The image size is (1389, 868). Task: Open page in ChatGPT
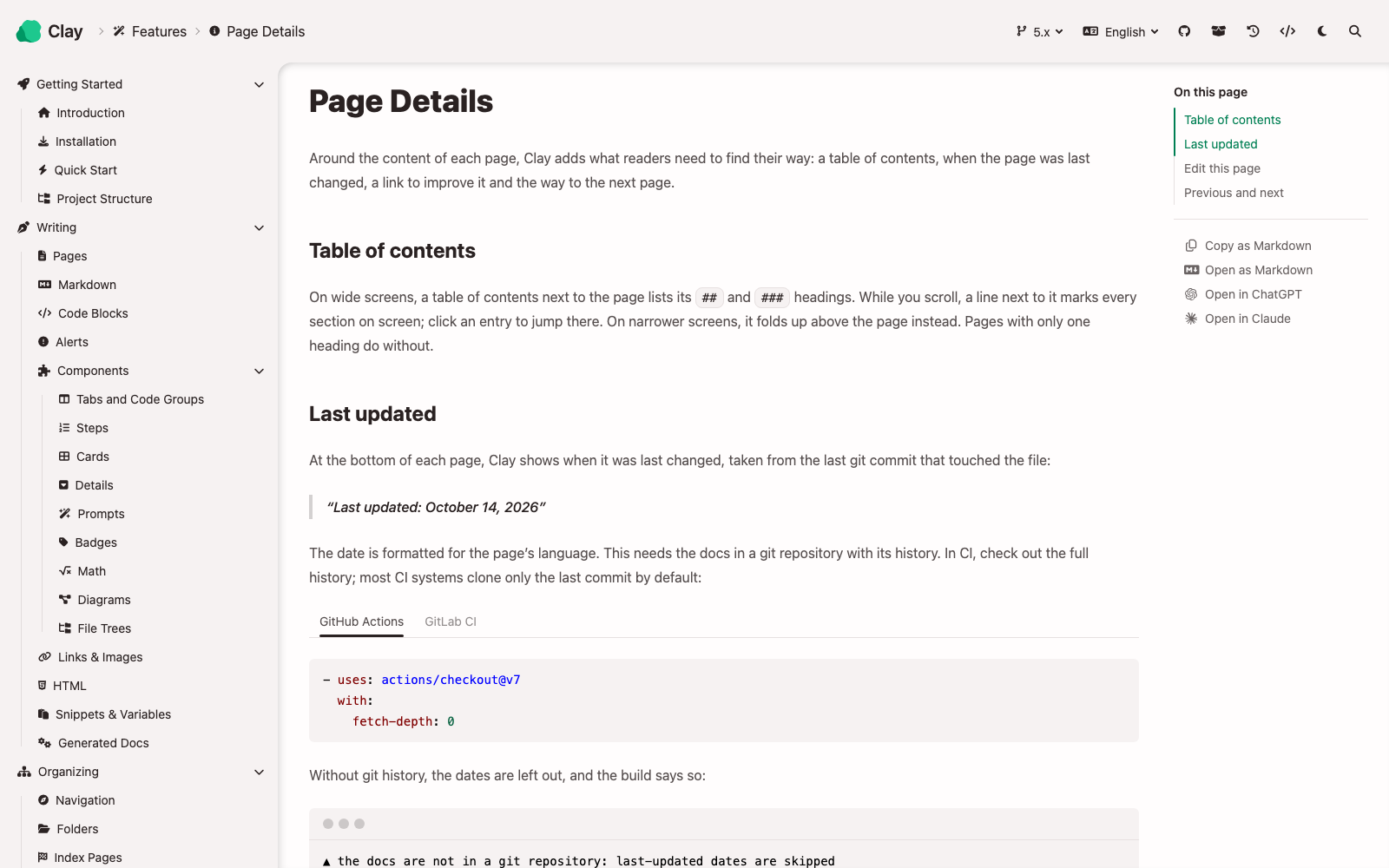[1243, 294]
